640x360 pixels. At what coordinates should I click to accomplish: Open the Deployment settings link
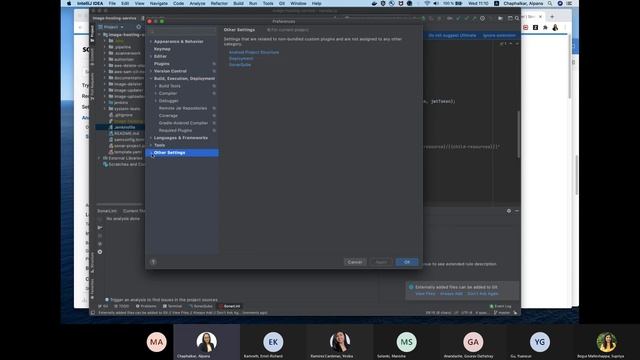(241, 58)
